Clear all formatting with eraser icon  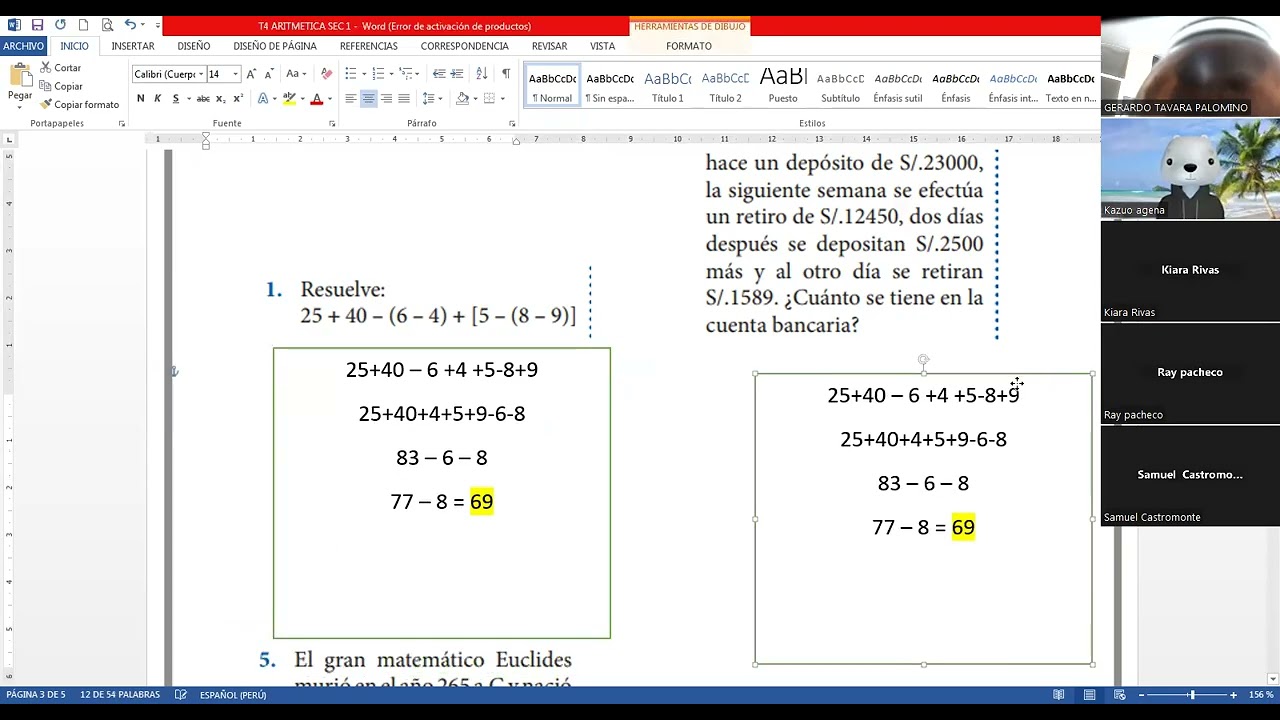tap(326, 74)
